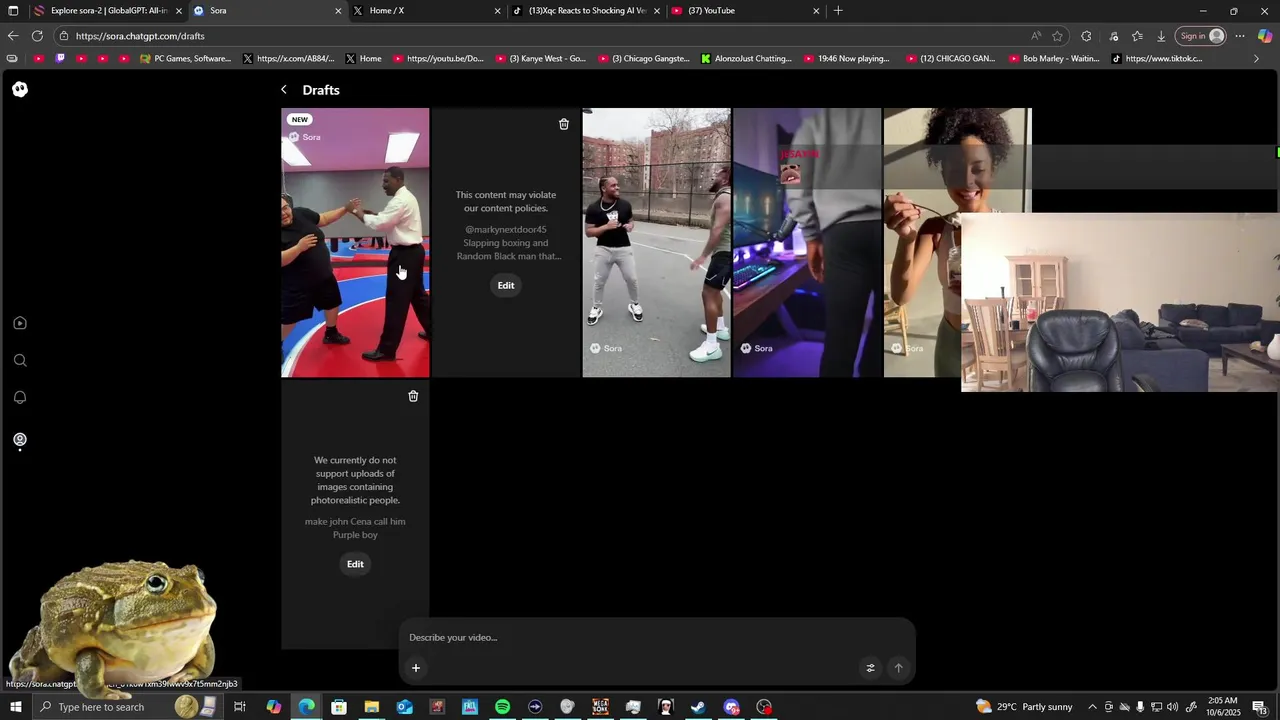This screenshot has width=1280, height=720.
Task: Open the Sora home logo
Action: click(20, 89)
